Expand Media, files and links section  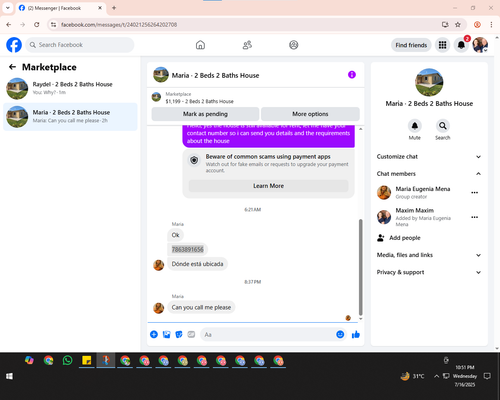tap(429, 255)
